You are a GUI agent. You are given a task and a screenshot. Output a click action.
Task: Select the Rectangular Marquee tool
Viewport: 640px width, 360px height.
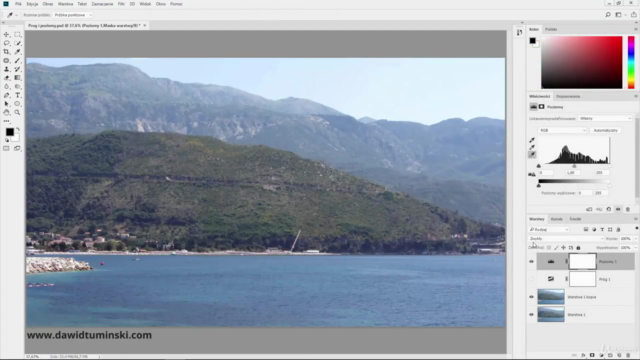click(x=18, y=35)
